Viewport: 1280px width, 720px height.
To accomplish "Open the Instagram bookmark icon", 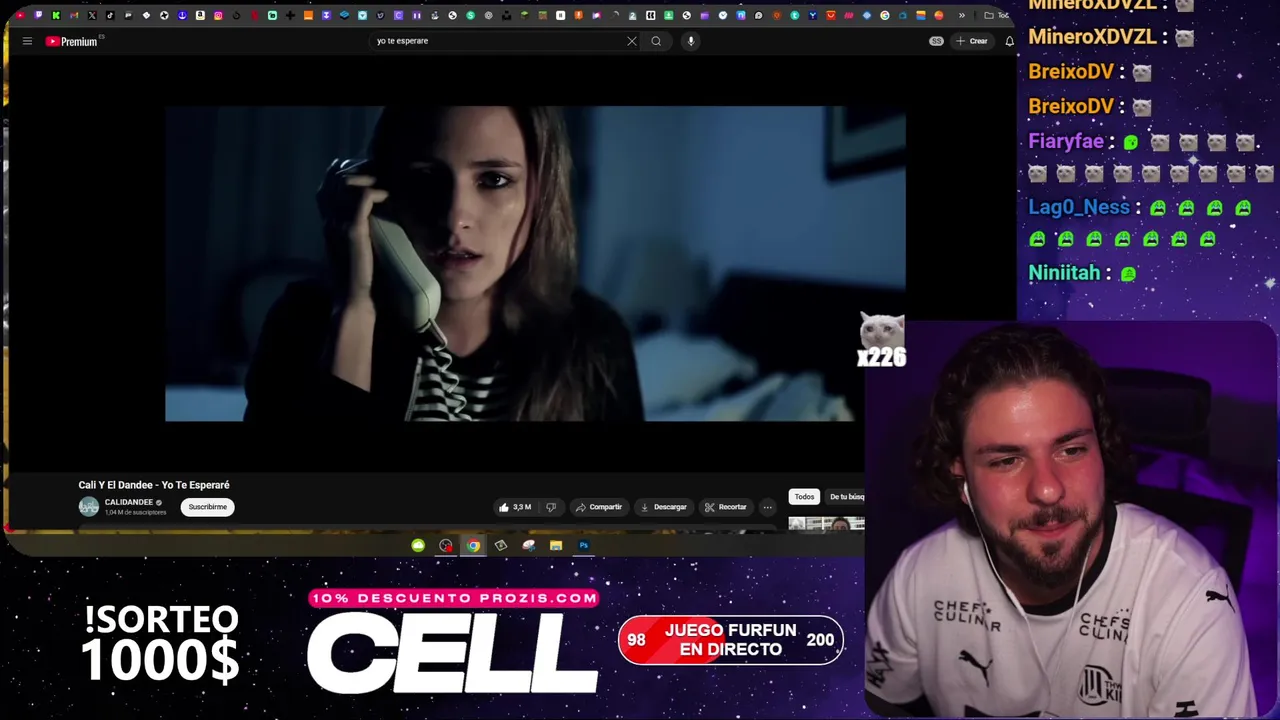I will pos(218,15).
